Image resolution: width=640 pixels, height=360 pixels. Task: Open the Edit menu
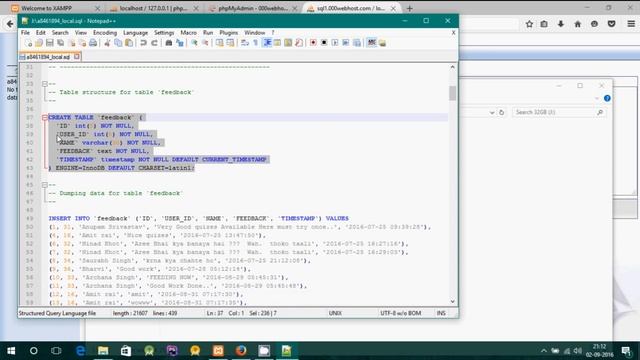tap(40, 33)
